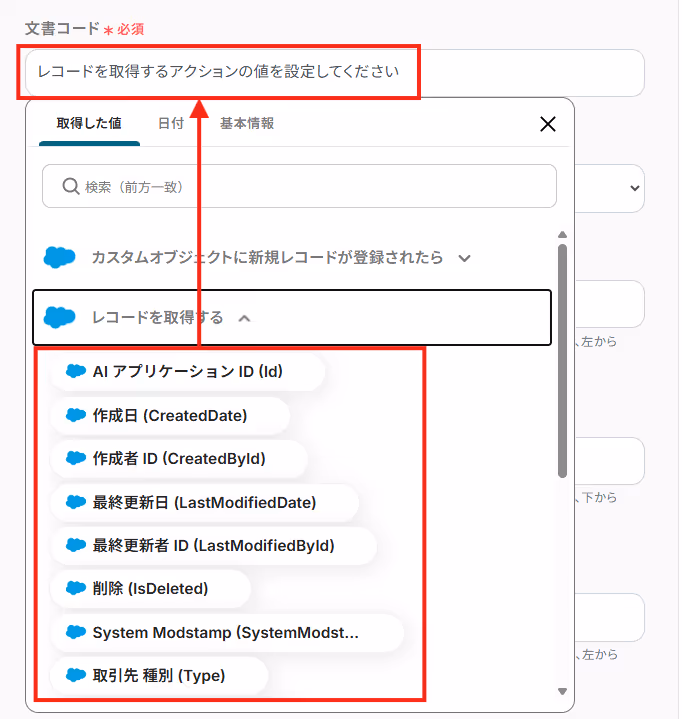Viewport: 682px width, 719px height.
Task: Select 削除 (IsDeleted) value
Action: coord(150,589)
